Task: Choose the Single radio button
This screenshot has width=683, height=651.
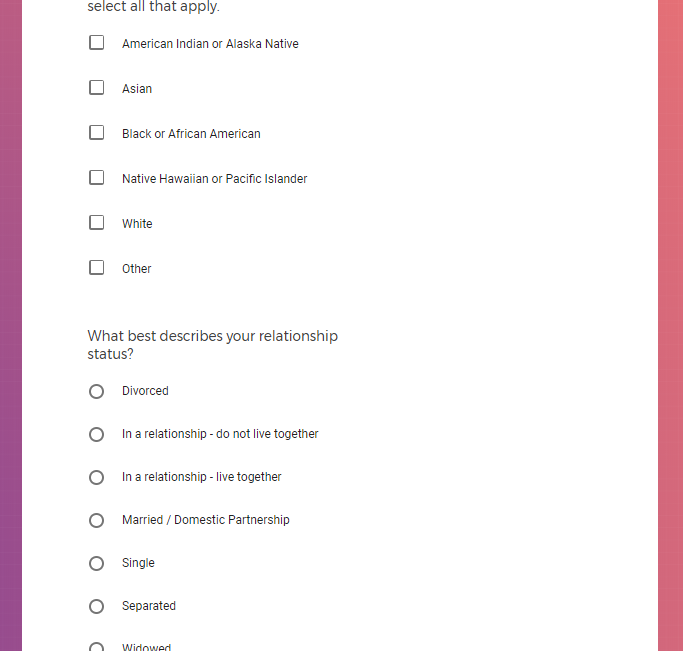Action: (x=97, y=563)
